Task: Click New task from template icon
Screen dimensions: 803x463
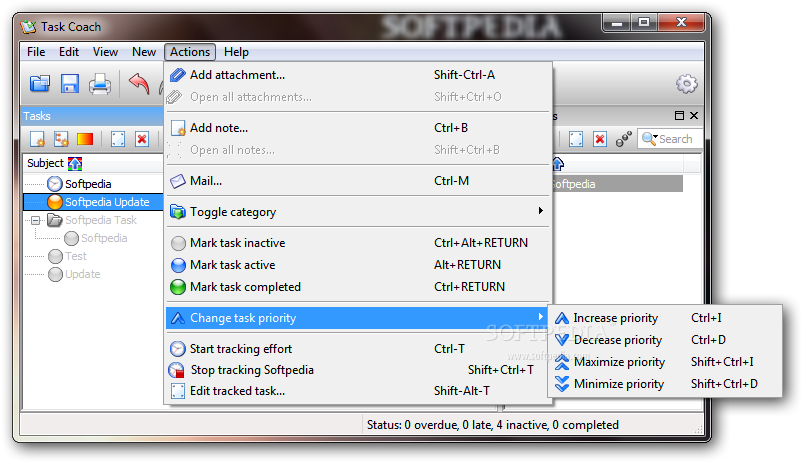Action: [61, 139]
